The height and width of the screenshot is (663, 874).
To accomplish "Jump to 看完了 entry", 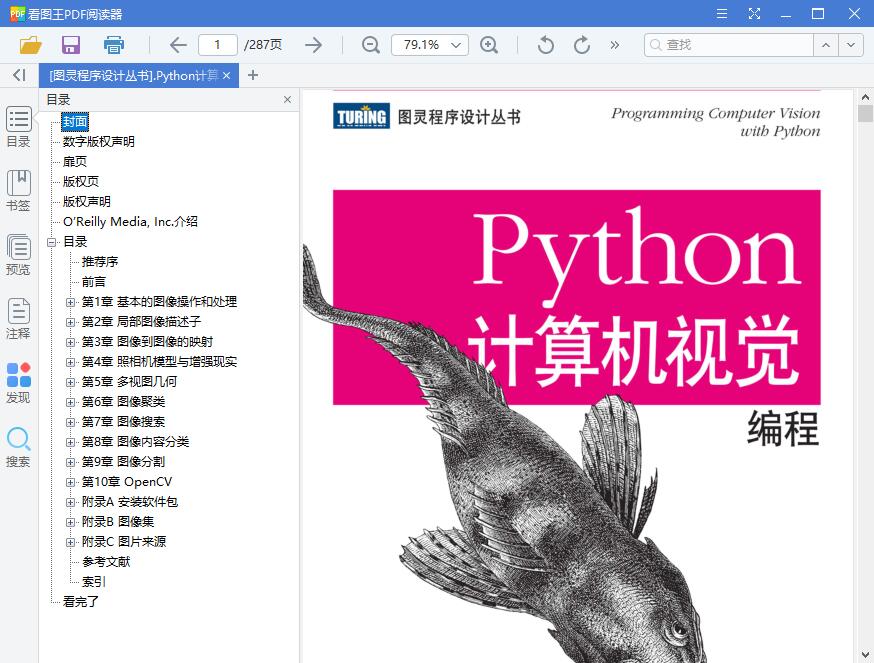I will pos(81,602).
